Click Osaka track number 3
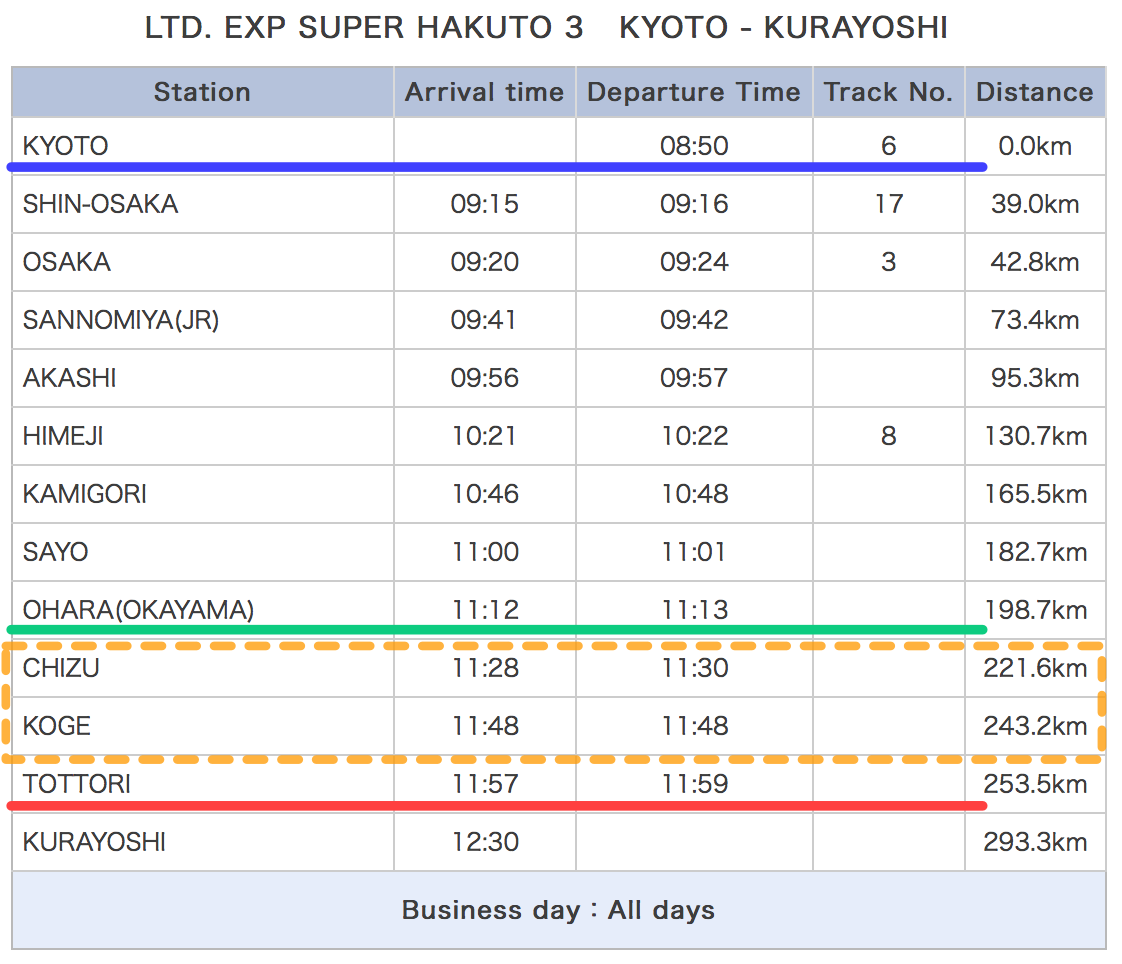Viewport: 1122px width, 964px height. tap(889, 262)
